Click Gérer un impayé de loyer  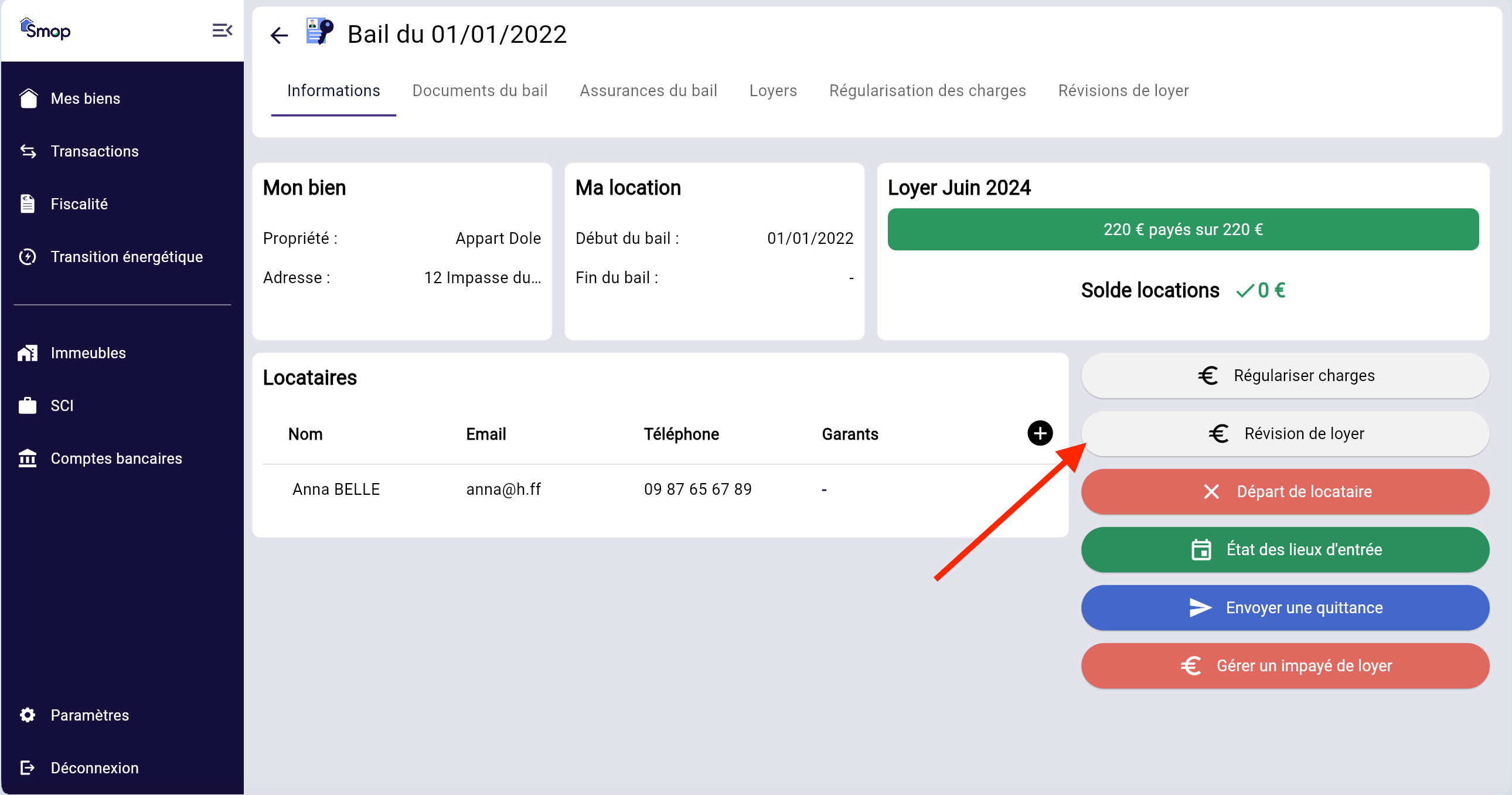(1284, 665)
